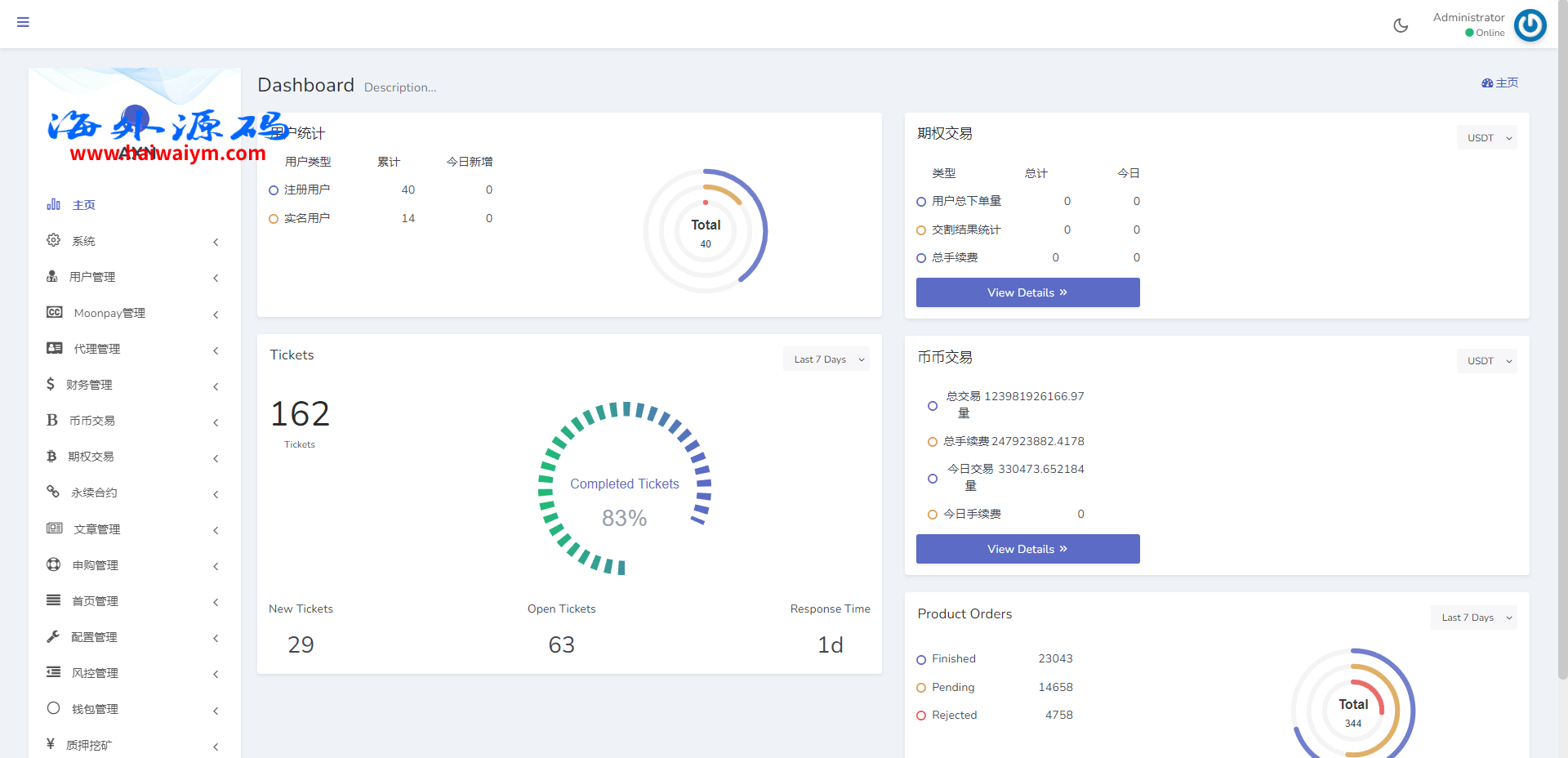Toggle the 注册用户 legend marker

click(x=274, y=190)
